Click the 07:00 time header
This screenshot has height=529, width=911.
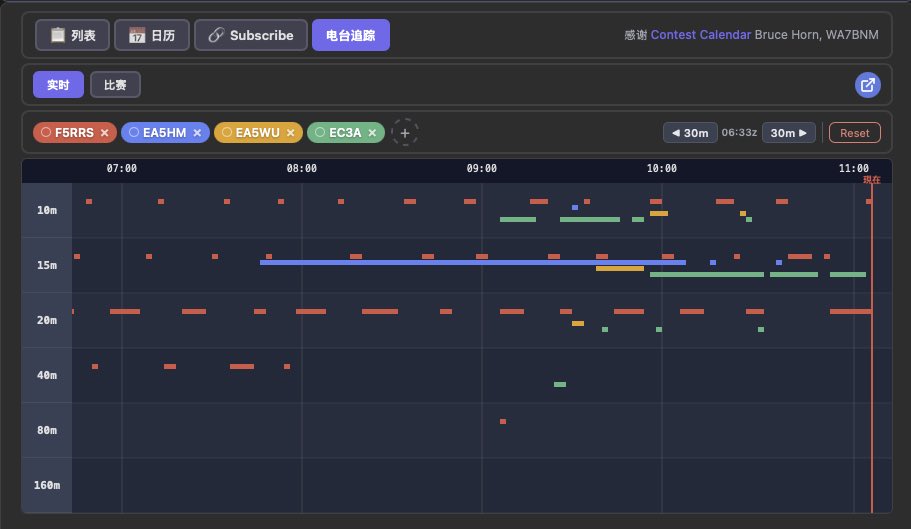click(x=121, y=168)
